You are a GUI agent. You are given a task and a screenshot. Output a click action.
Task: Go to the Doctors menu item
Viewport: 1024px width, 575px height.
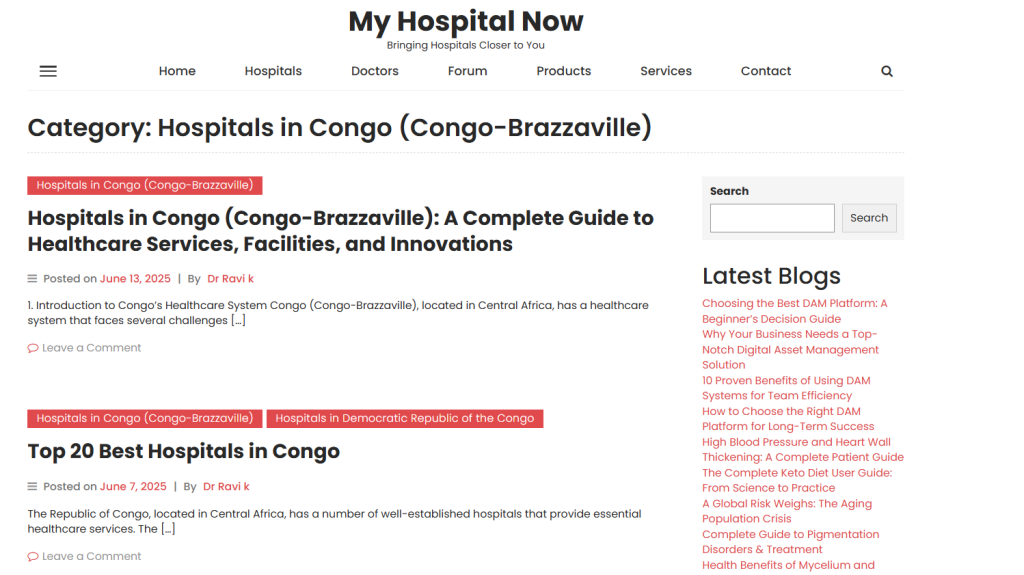point(374,71)
